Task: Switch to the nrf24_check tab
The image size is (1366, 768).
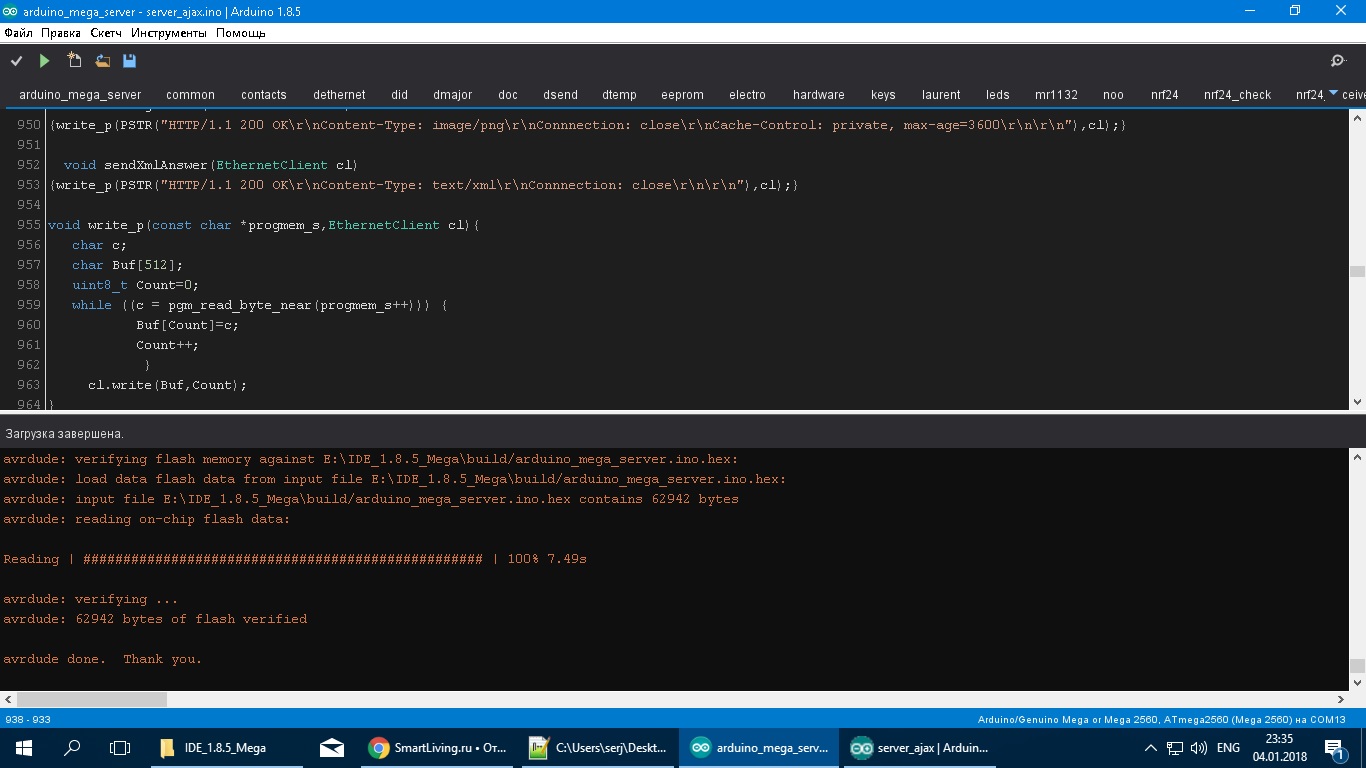Action: point(1237,95)
